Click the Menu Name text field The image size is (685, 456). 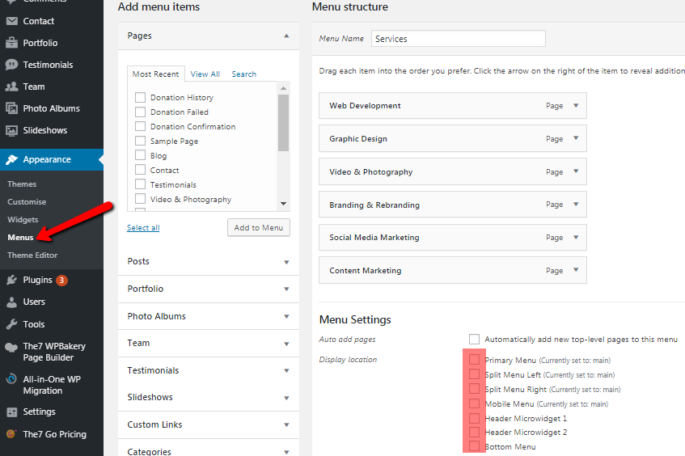click(x=457, y=39)
